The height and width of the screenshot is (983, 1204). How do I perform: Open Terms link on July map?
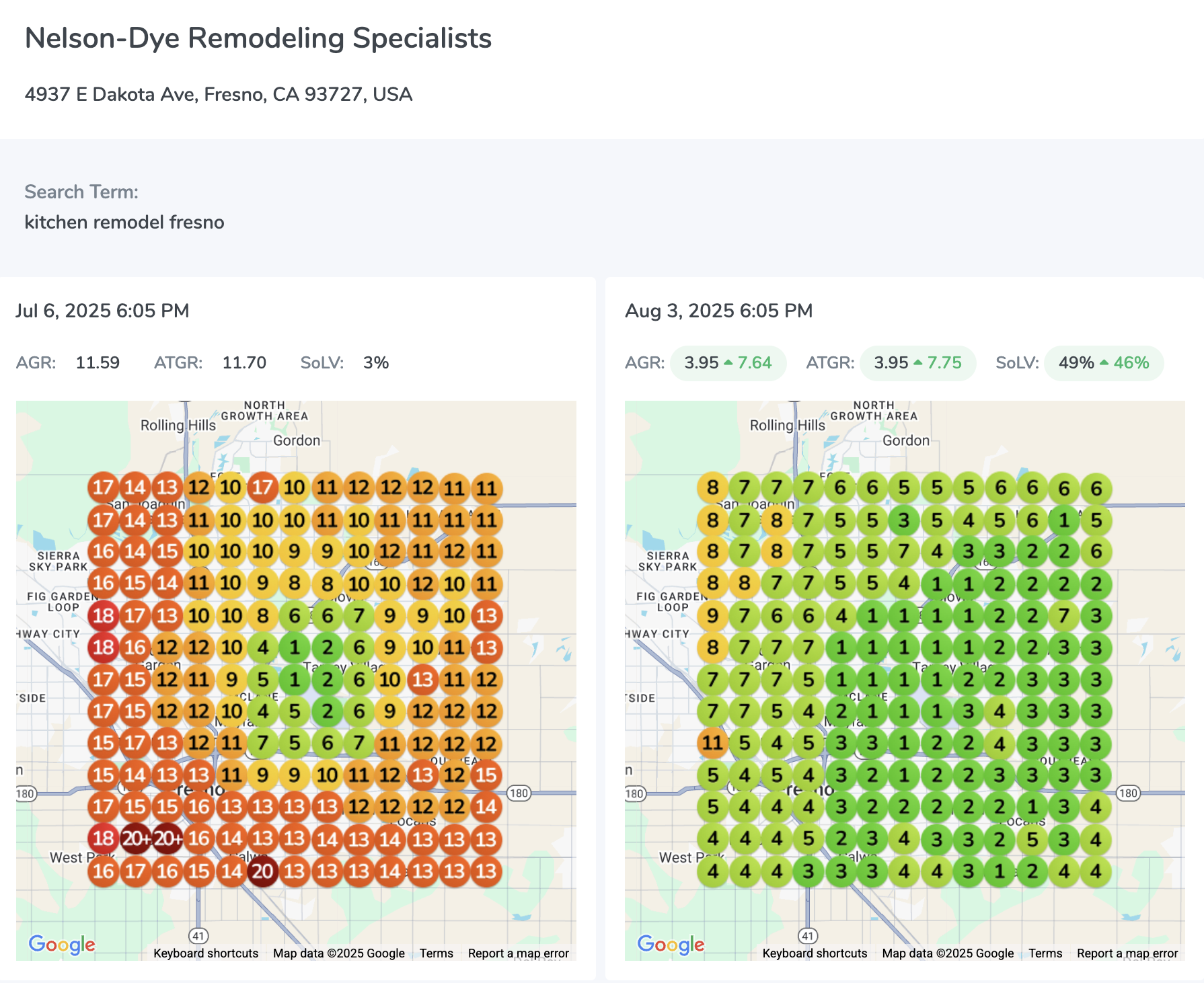pos(437,953)
